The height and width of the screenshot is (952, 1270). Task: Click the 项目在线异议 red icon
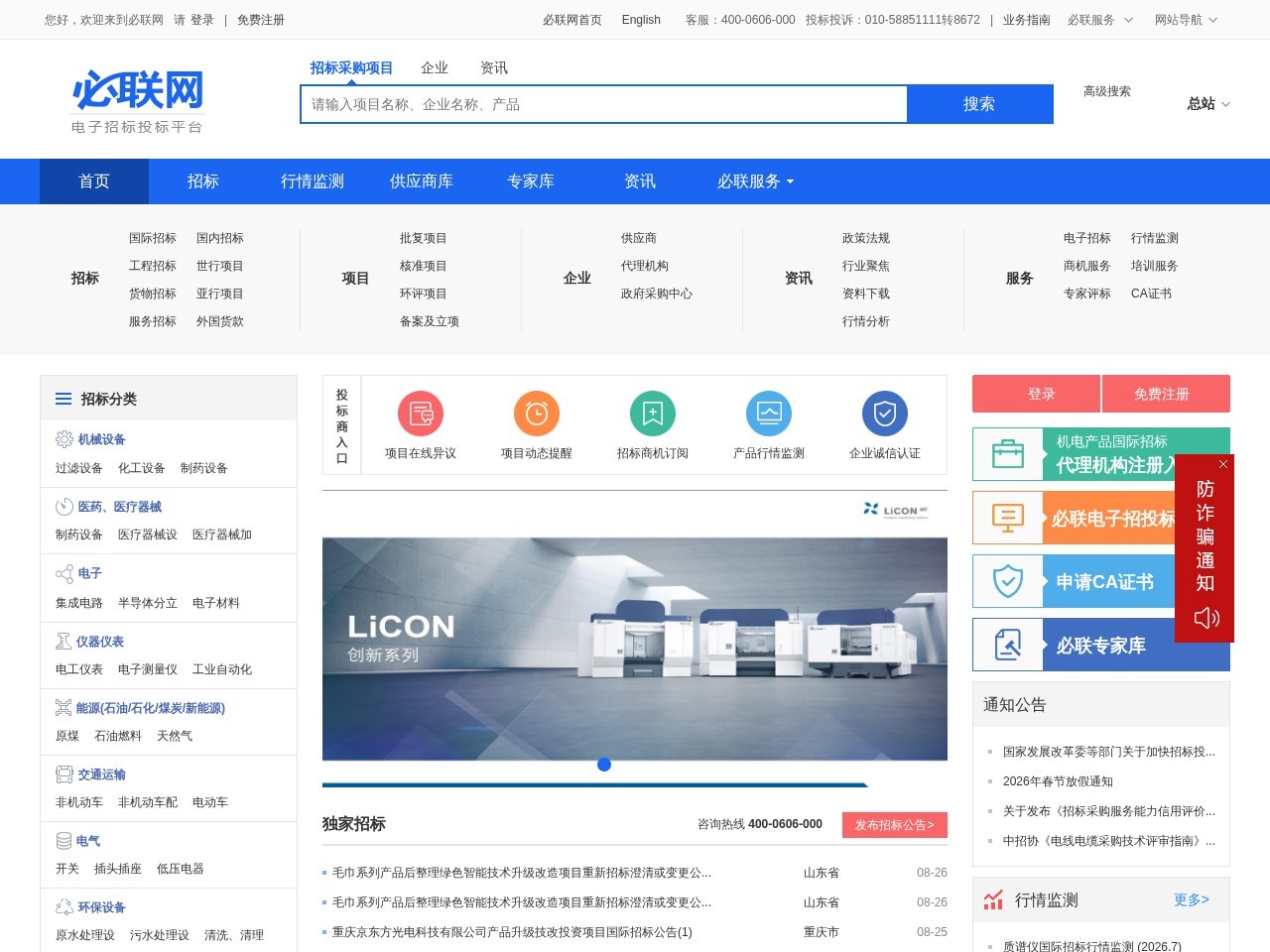click(x=421, y=414)
